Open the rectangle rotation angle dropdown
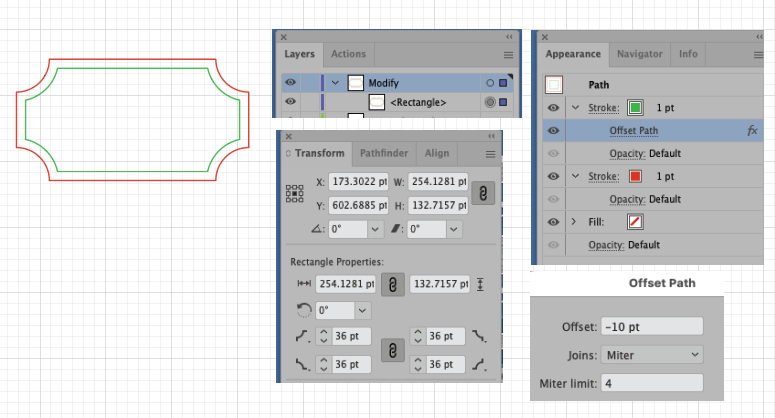Viewport: 775px width, 418px height. (x=362, y=311)
